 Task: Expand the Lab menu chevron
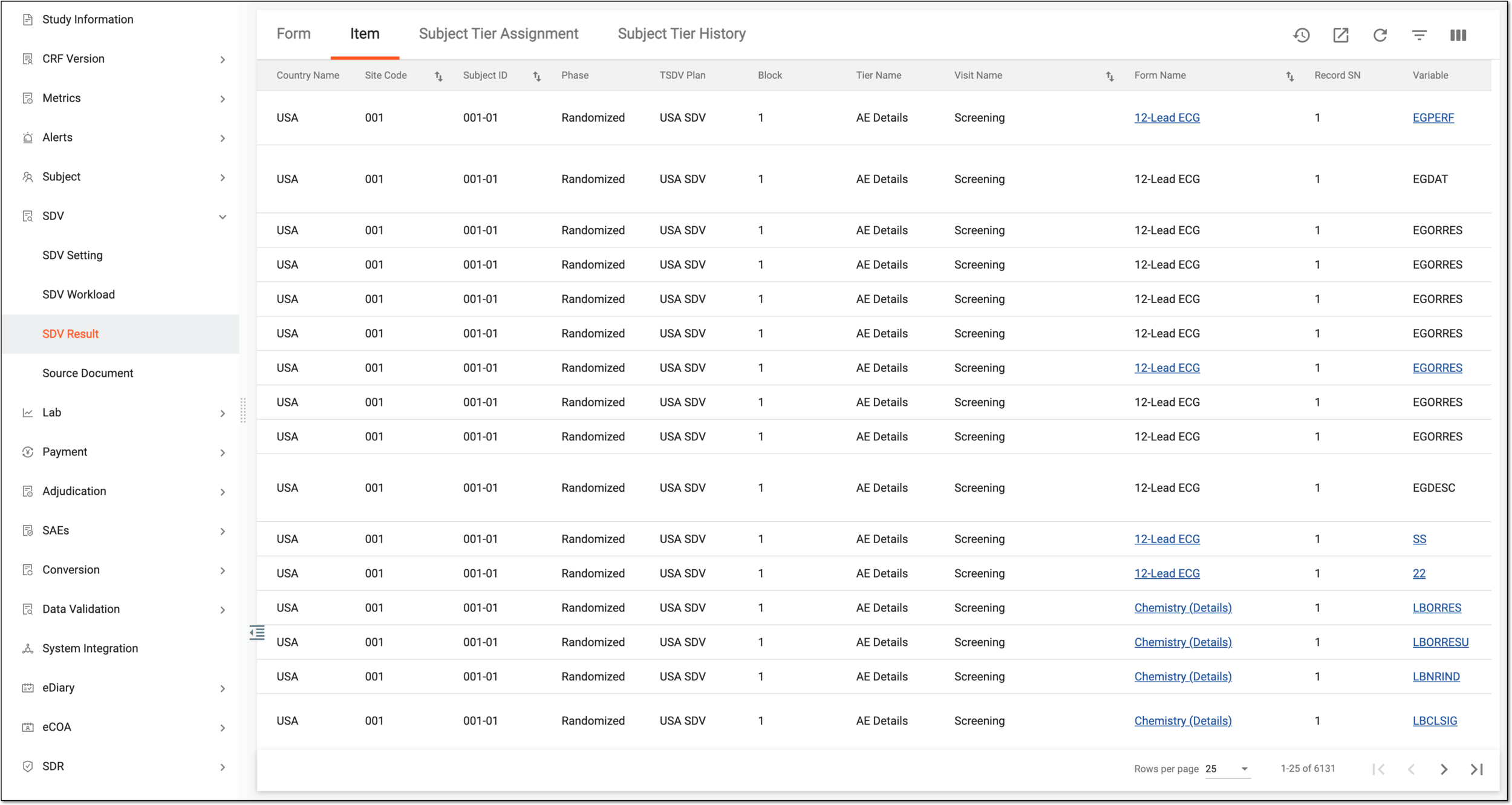pos(223,413)
